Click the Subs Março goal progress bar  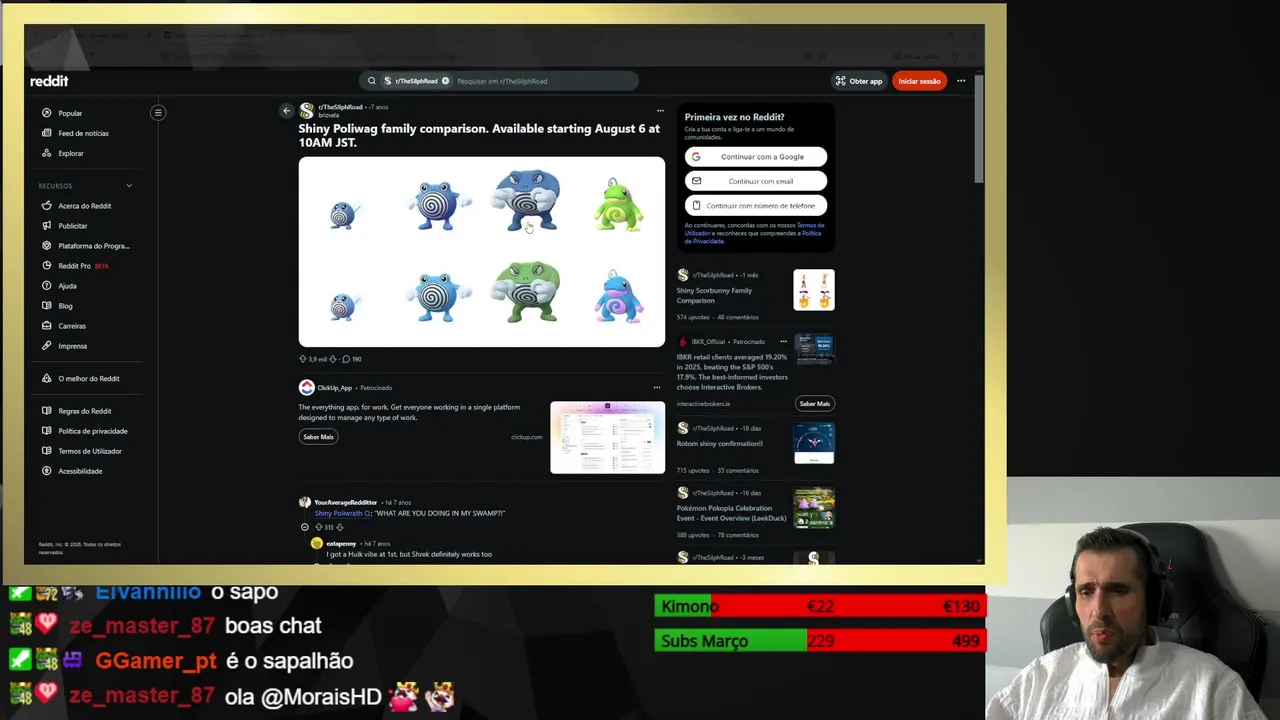point(820,640)
